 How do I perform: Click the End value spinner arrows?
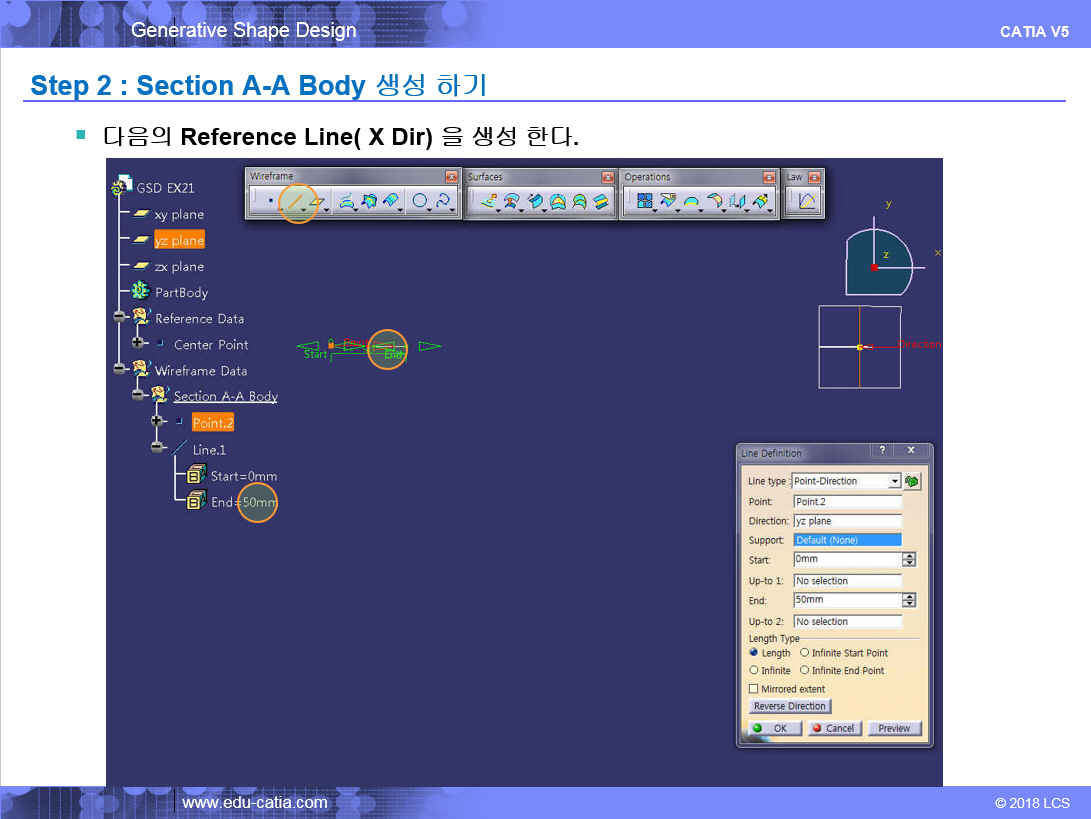(908, 600)
